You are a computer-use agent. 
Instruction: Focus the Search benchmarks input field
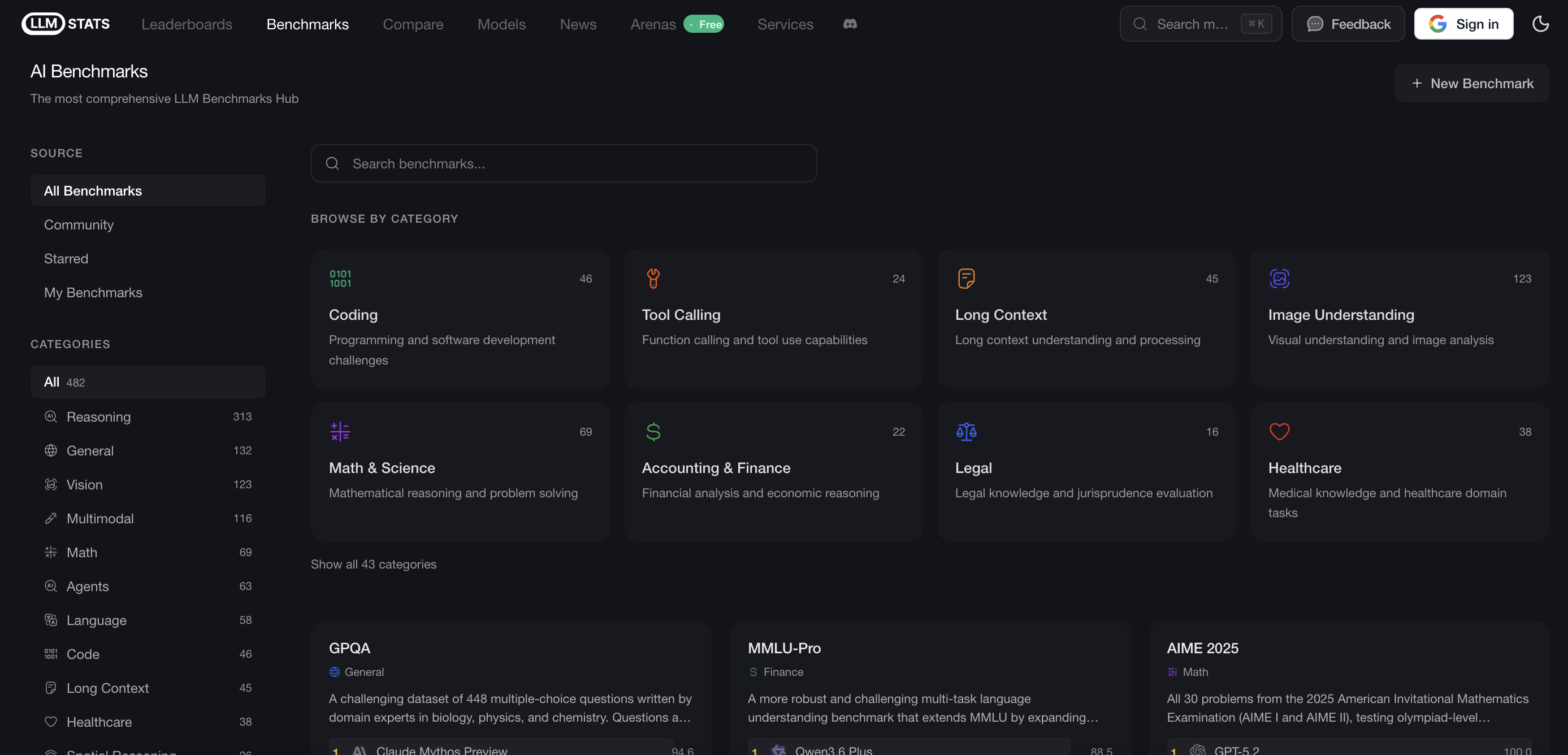coord(564,163)
